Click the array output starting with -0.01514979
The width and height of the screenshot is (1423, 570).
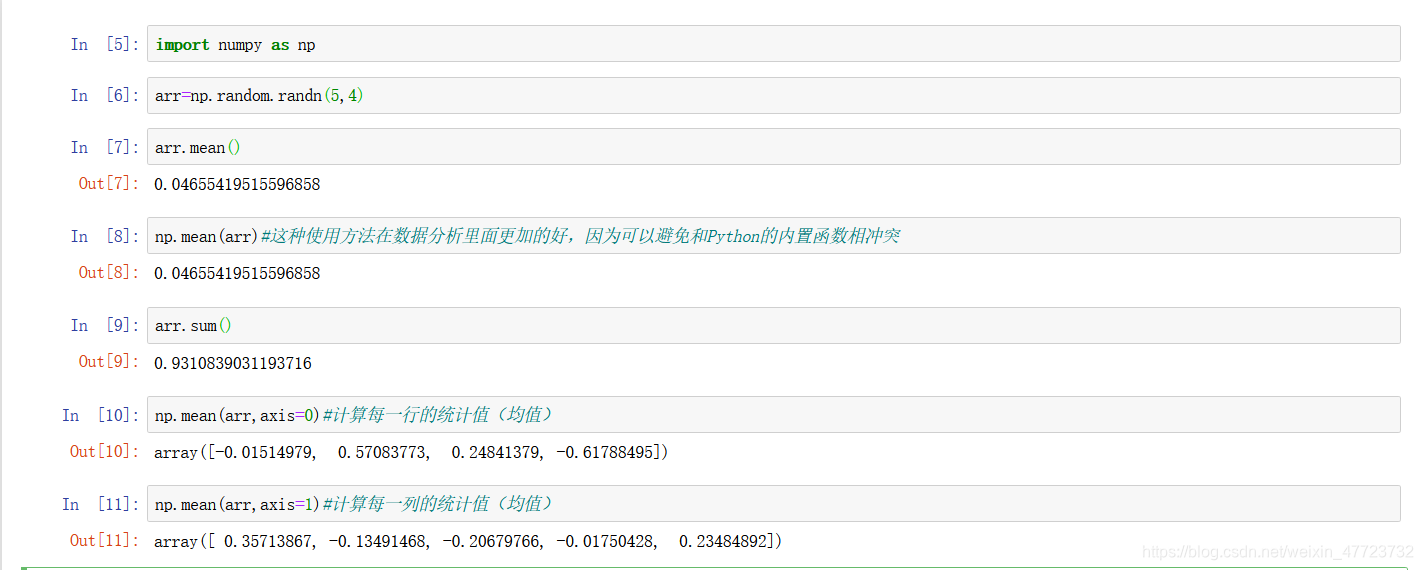tap(411, 453)
